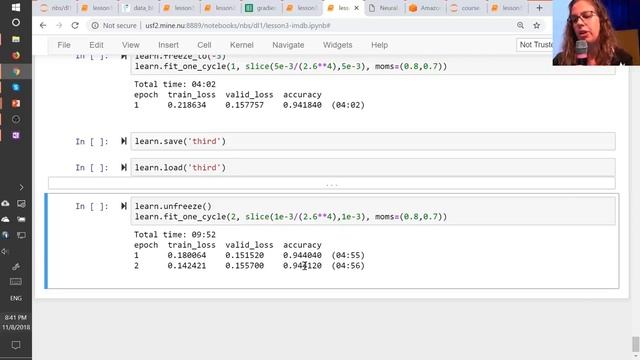640x360 pixels.
Task: Click accuracy value 0.941840
Action: [x=302, y=105]
